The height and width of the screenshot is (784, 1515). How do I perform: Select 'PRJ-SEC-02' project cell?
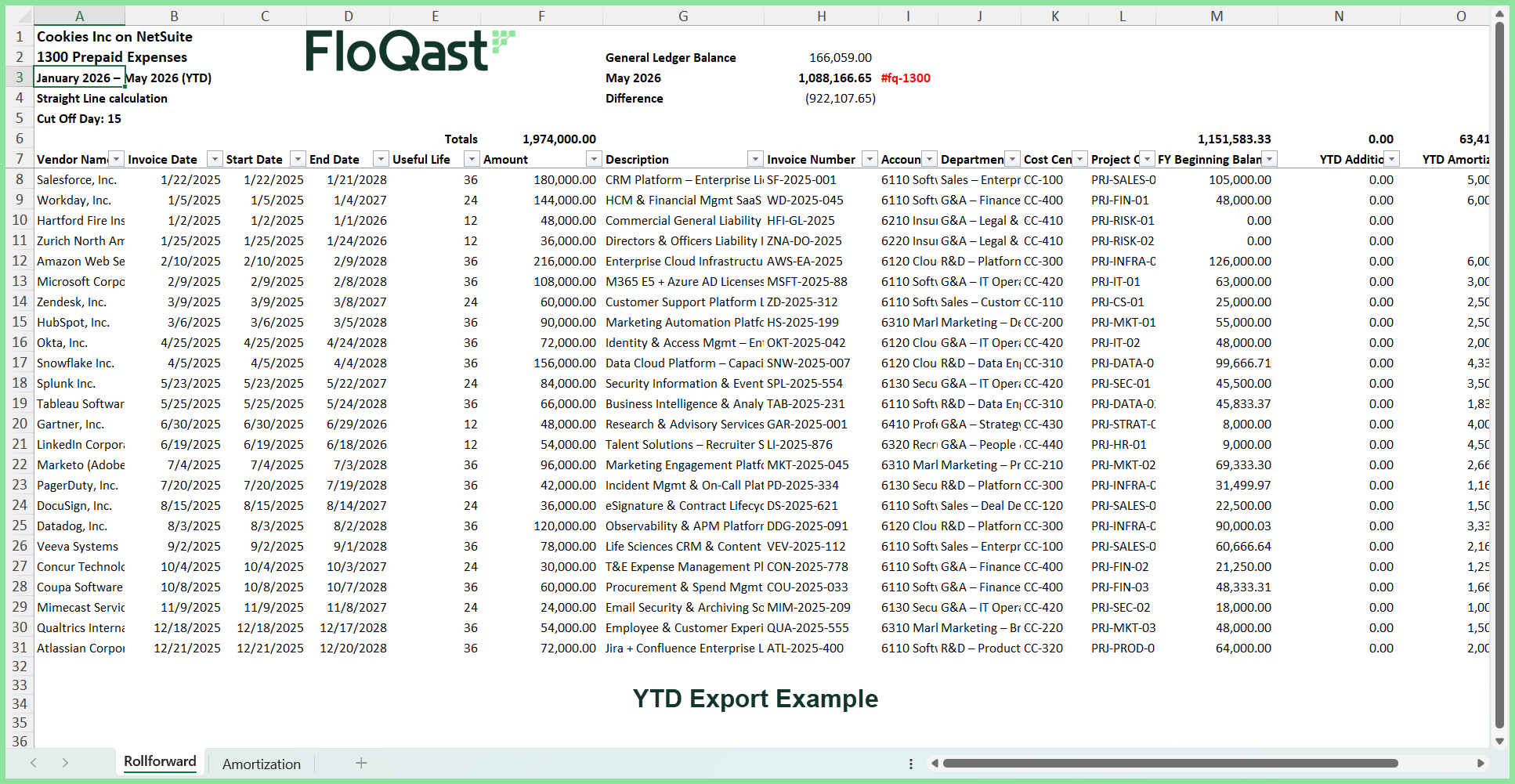1121,607
